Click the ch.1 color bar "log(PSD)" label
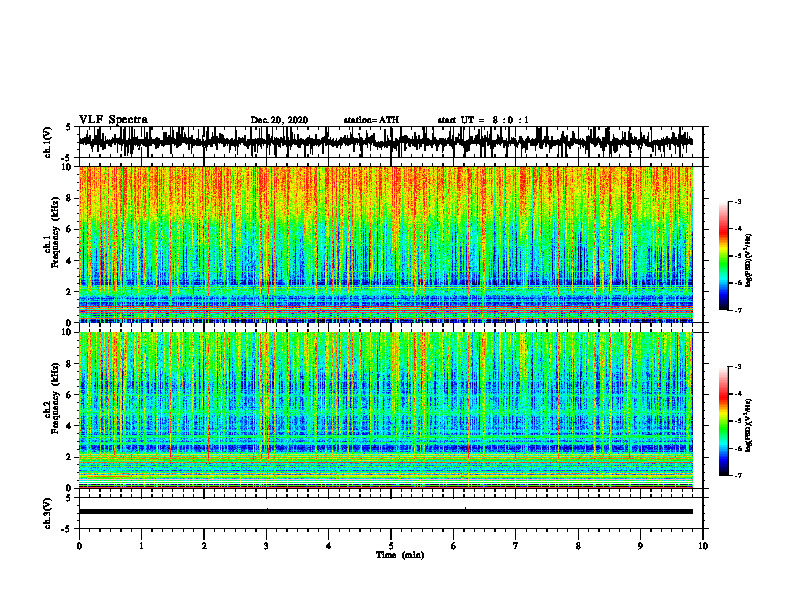This screenshot has height=612, width=792. click(x=750, y=261)
